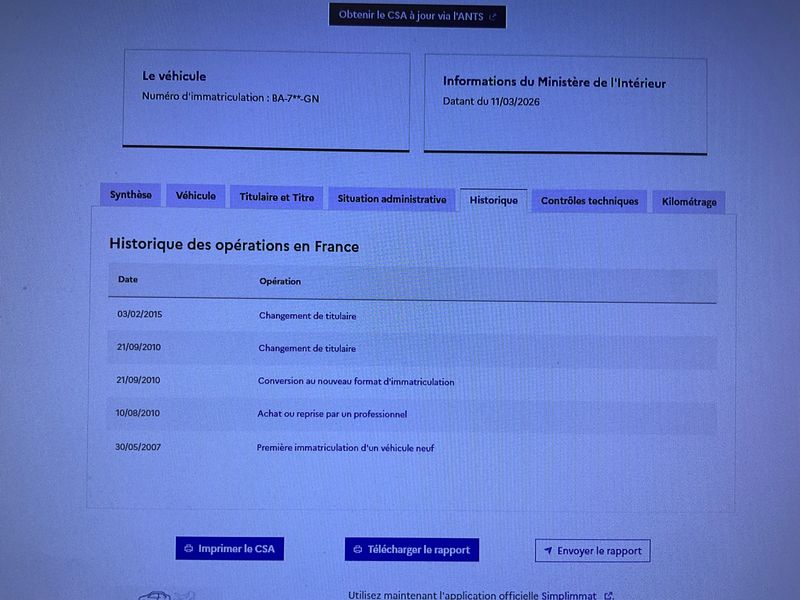Click the 'Obtenir le CSA à jour via l'ANTS' button

point(417,16)
